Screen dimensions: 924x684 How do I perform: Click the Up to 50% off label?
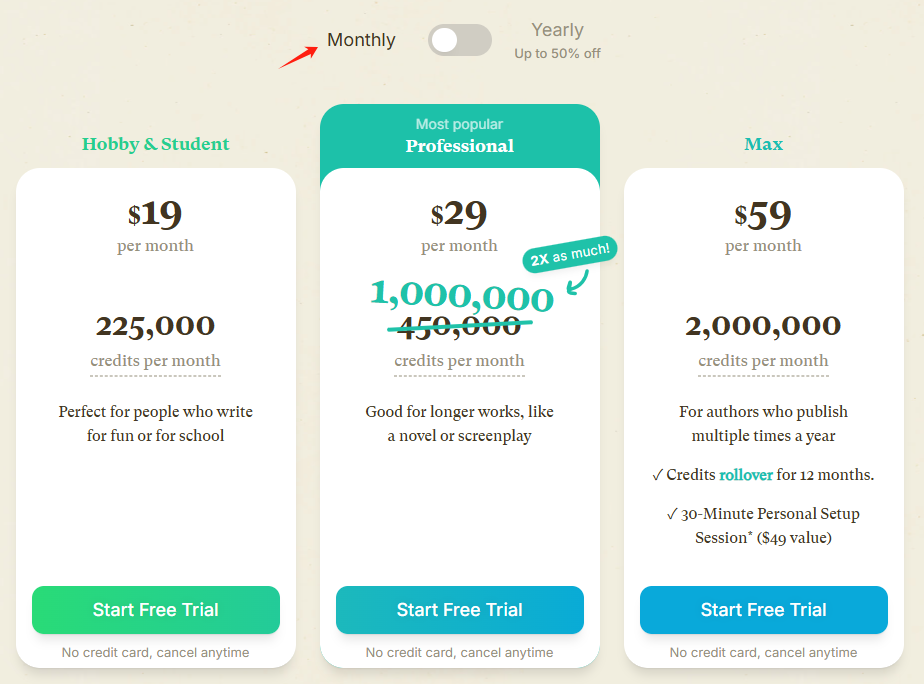coord(557,54)
